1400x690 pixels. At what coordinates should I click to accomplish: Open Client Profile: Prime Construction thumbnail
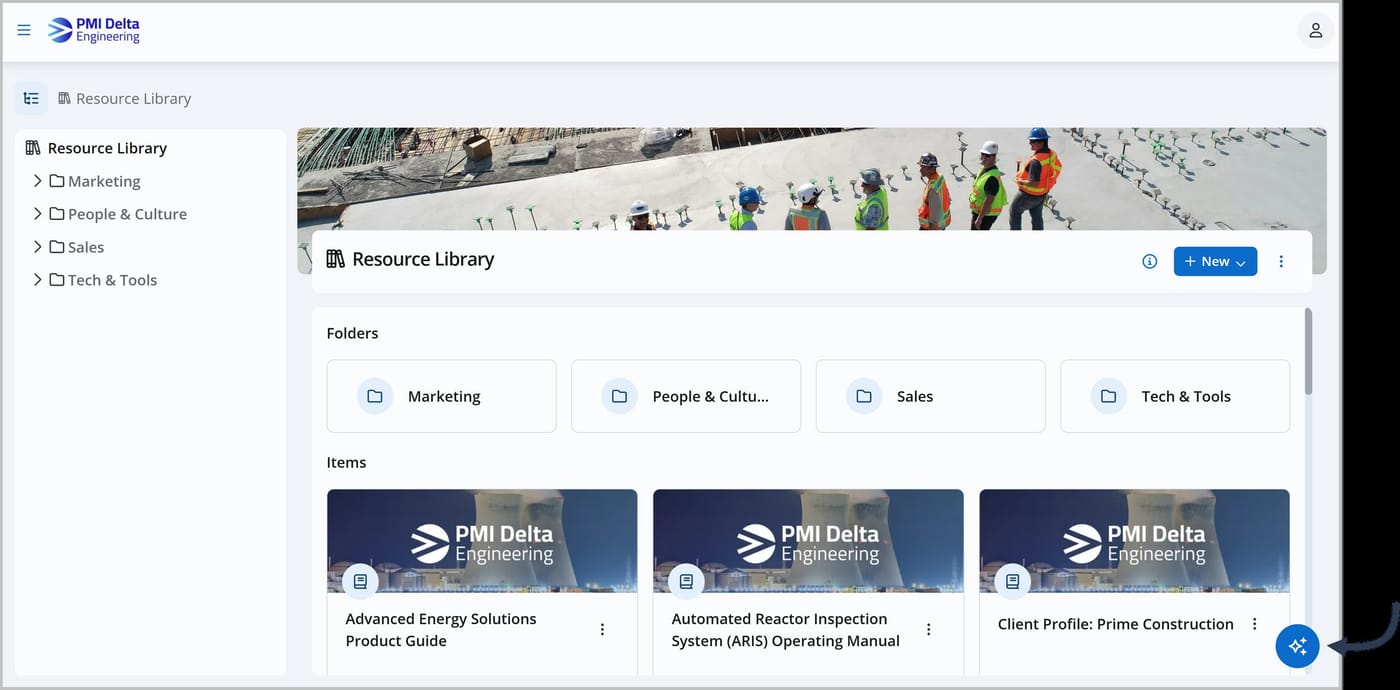click(x=1134, y=541)
